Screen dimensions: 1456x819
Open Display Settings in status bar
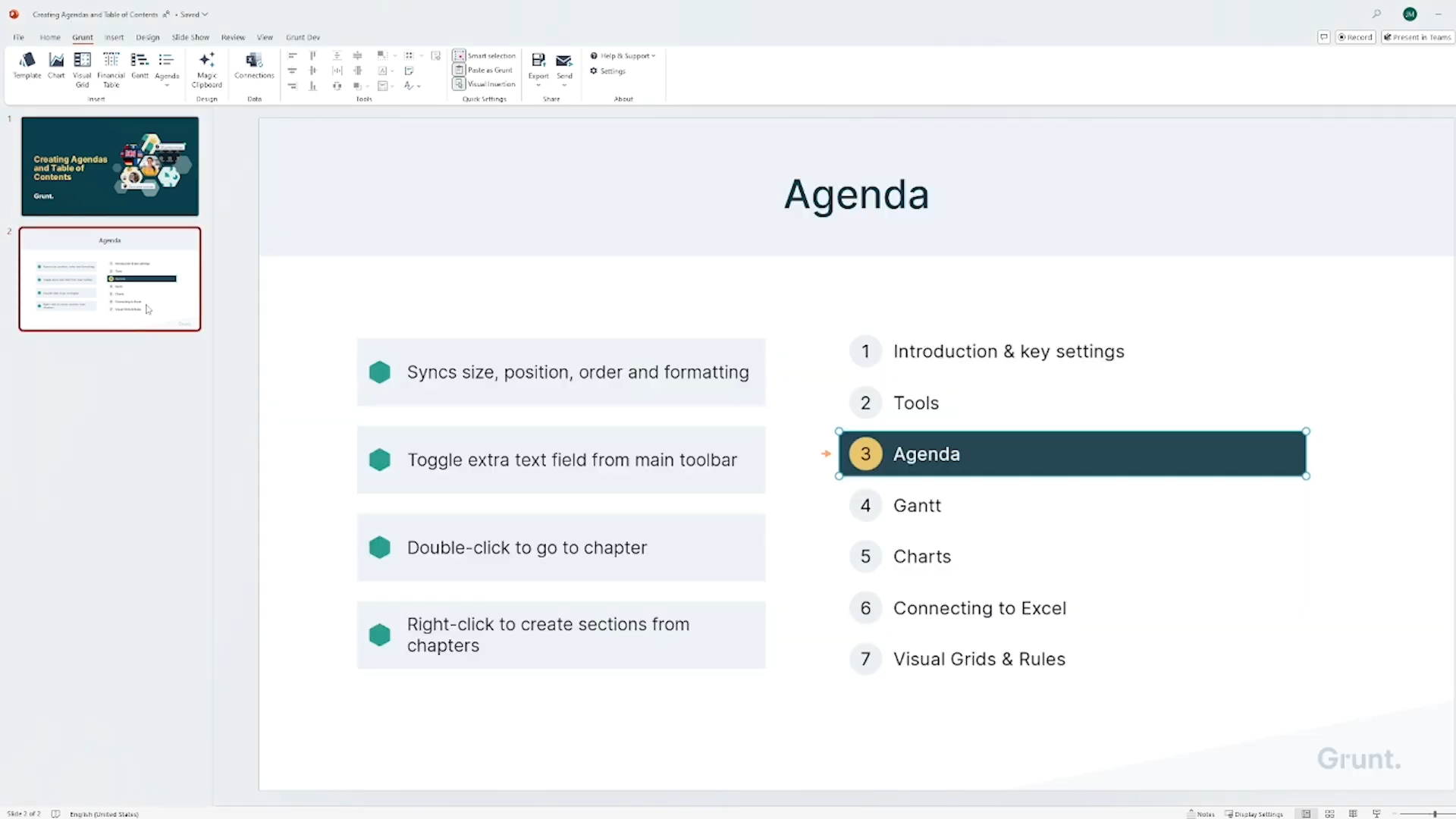pyautogui.click(x=1254, y=814)
